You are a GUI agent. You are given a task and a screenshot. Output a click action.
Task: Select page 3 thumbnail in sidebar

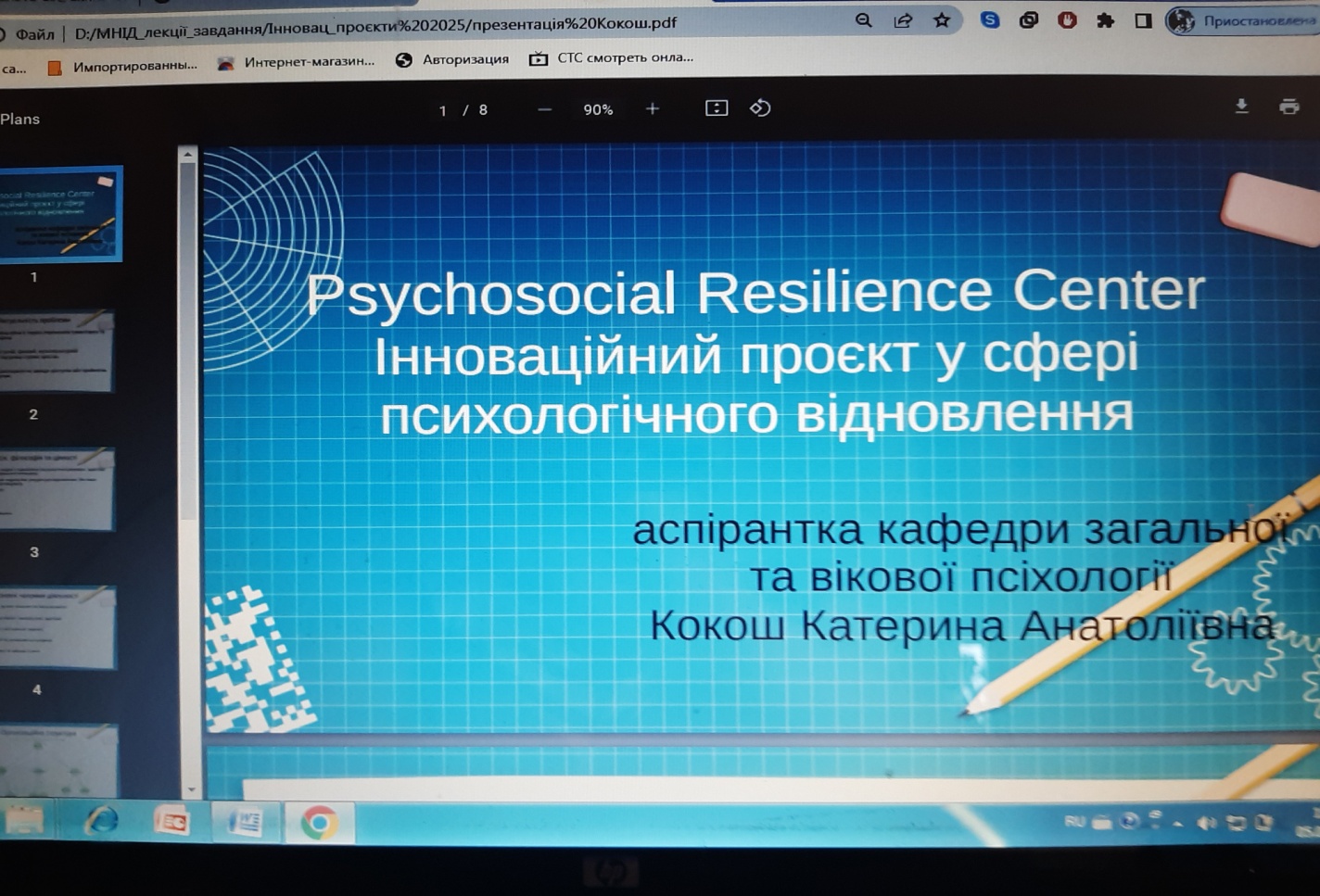(x=56, y=489)
